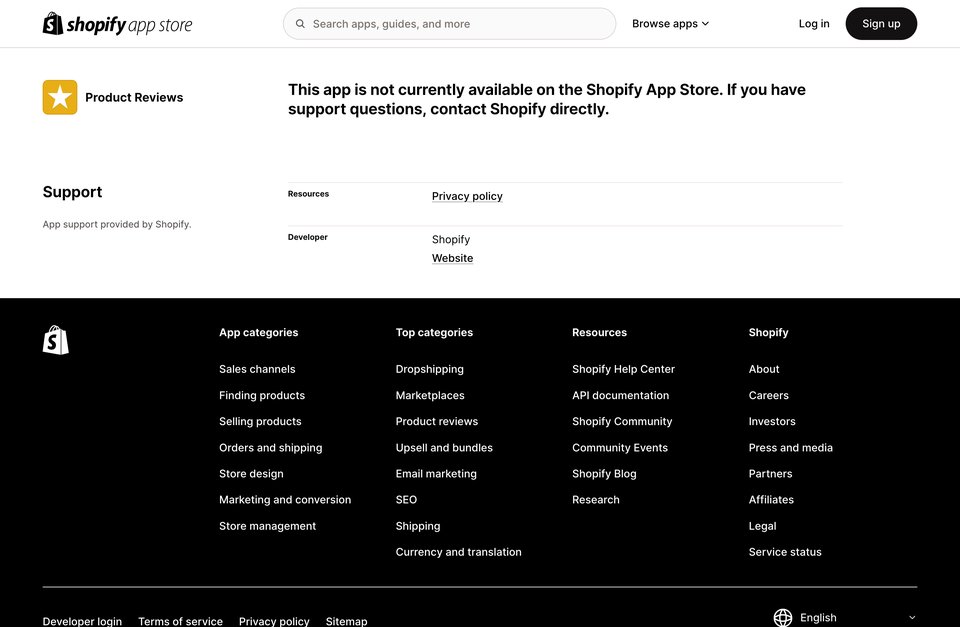
Task: Click the Product Reviews star icon
Action: pos(60,97)
